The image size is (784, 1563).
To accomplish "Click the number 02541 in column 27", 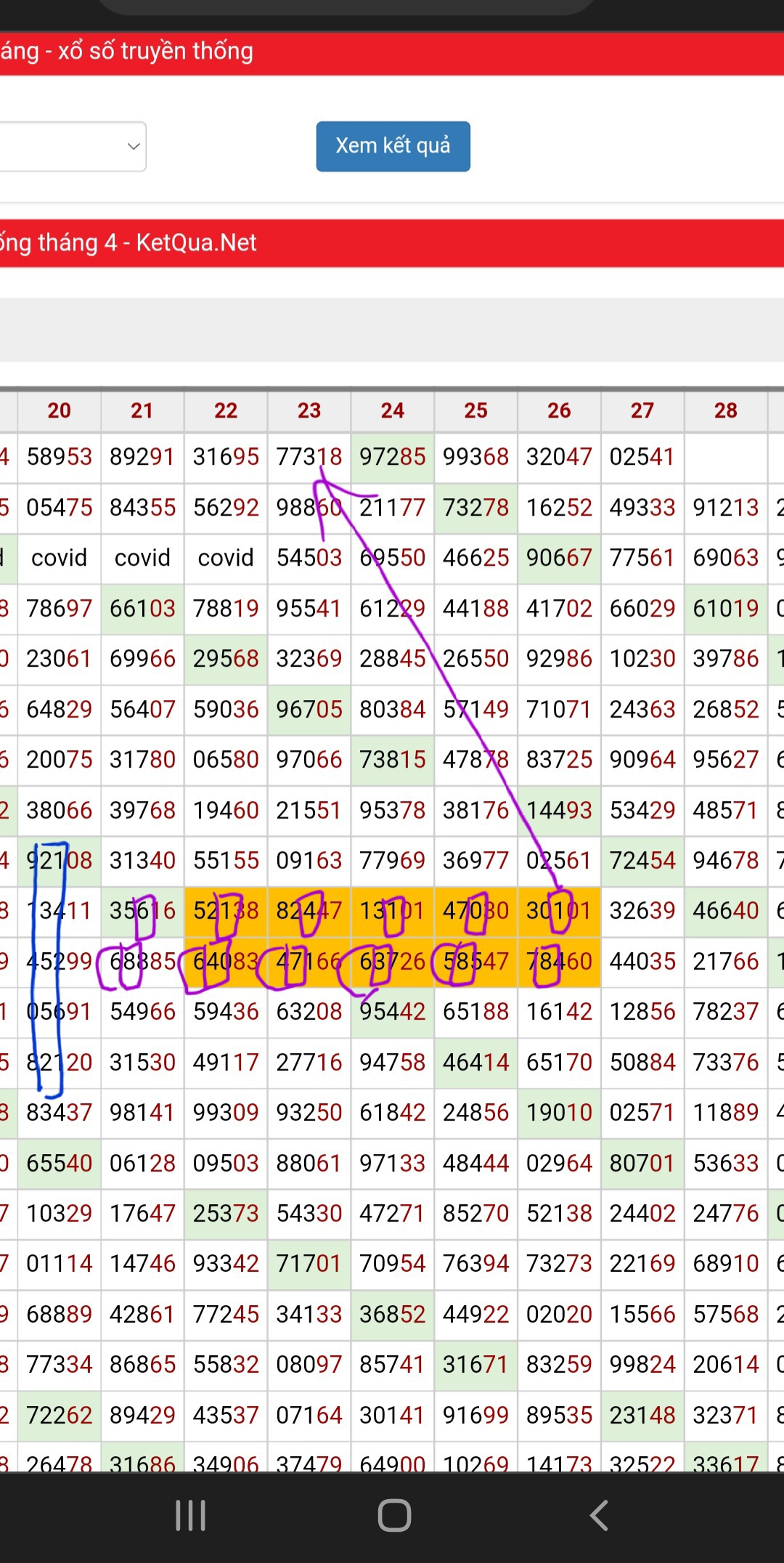I will pyautogui.click(x=642, y=457).
